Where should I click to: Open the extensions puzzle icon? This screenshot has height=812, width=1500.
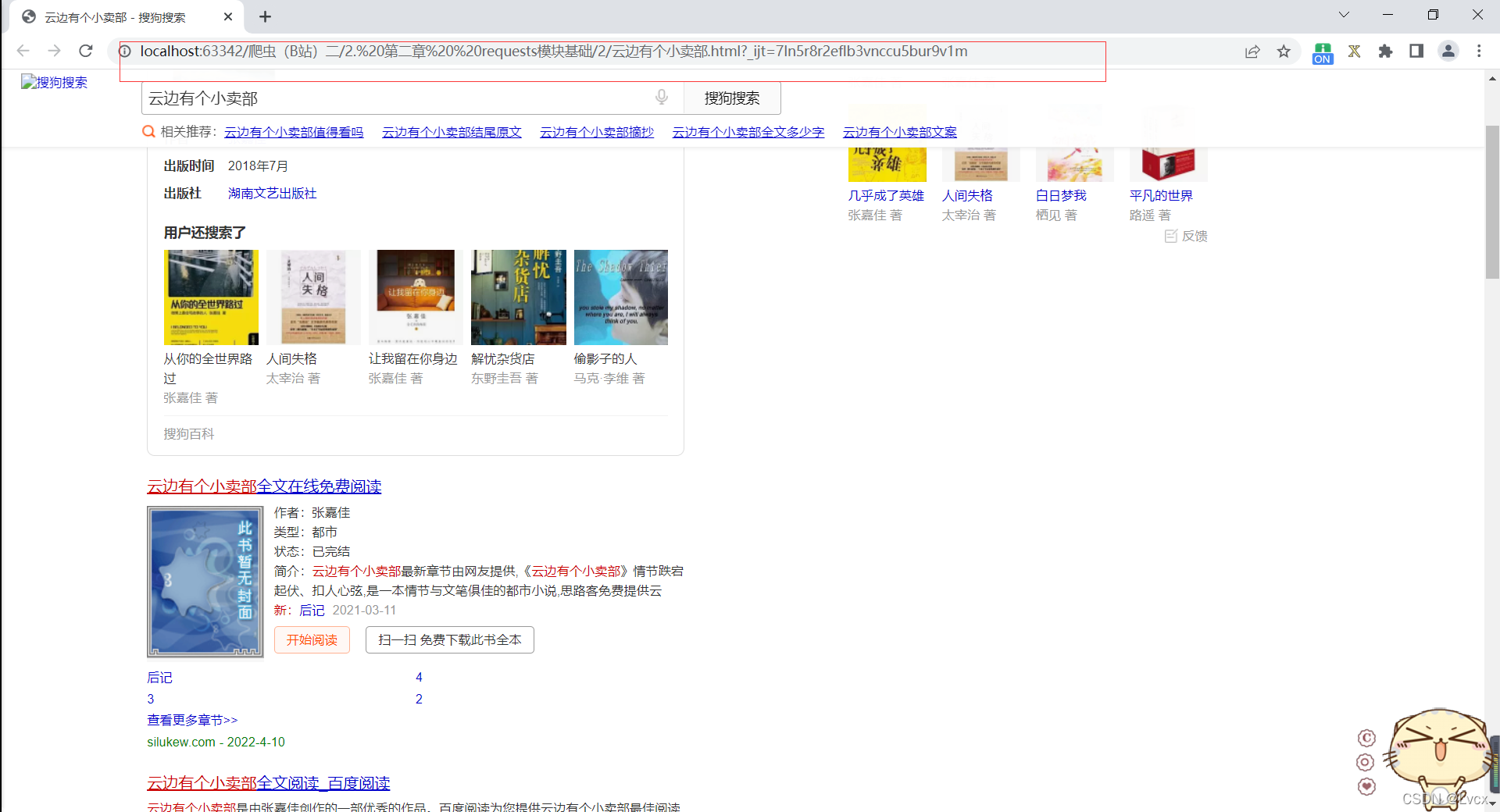point(1385,51)
